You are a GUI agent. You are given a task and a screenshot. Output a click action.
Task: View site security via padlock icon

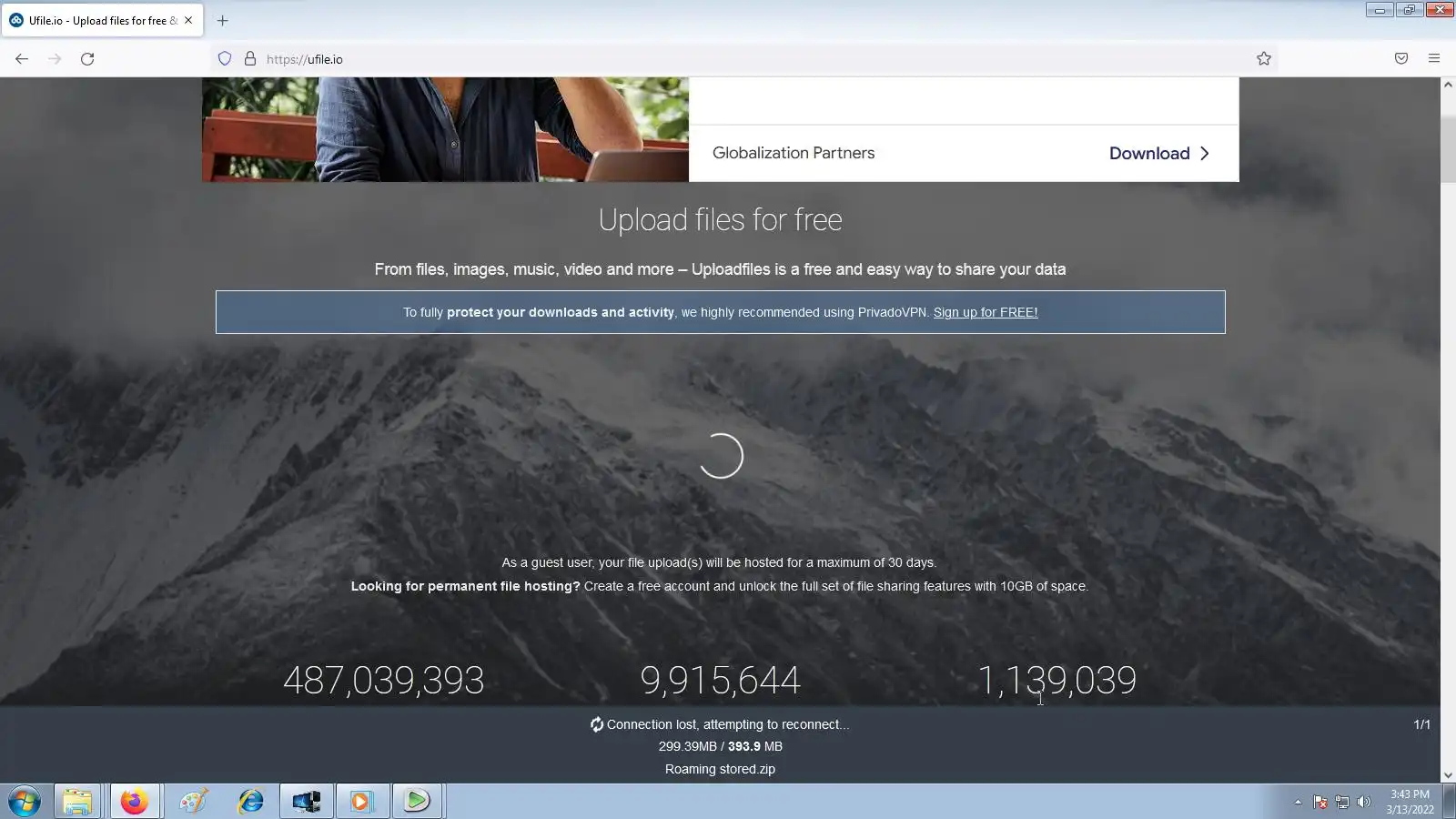point(250,59)
